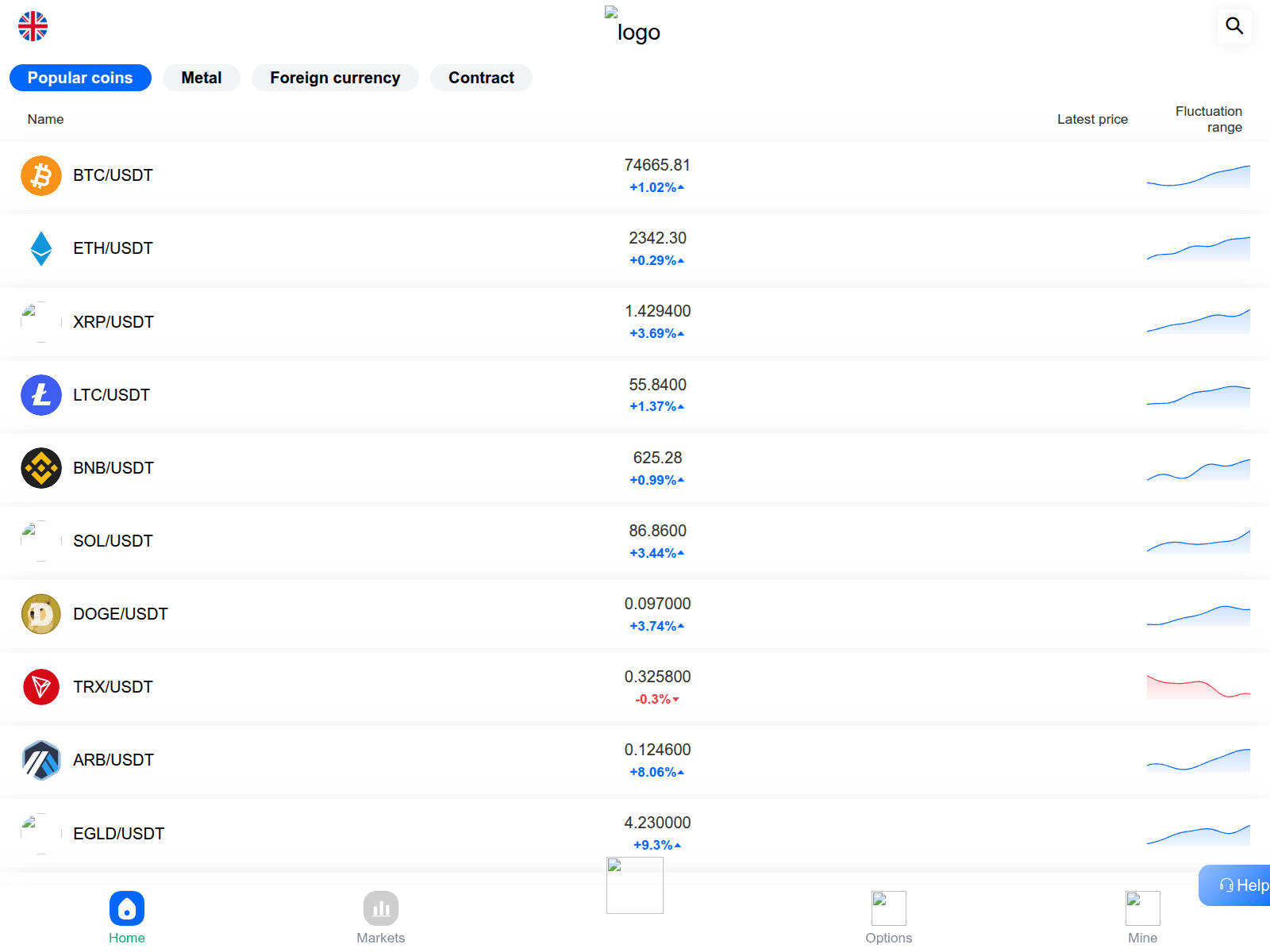1270x952 pixels.
Task: Open the SOL/USDT blue sparkline chart
Action: [x=1198, y=541]
